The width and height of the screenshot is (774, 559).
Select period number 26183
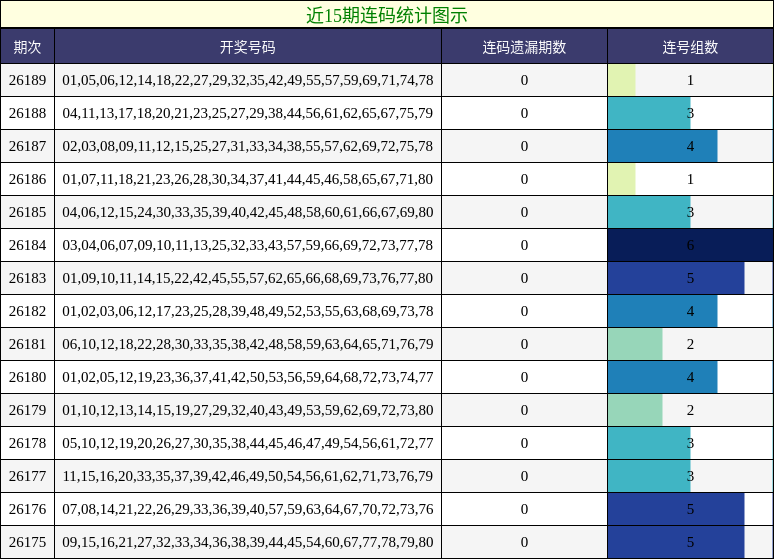[x=27, y=279]
